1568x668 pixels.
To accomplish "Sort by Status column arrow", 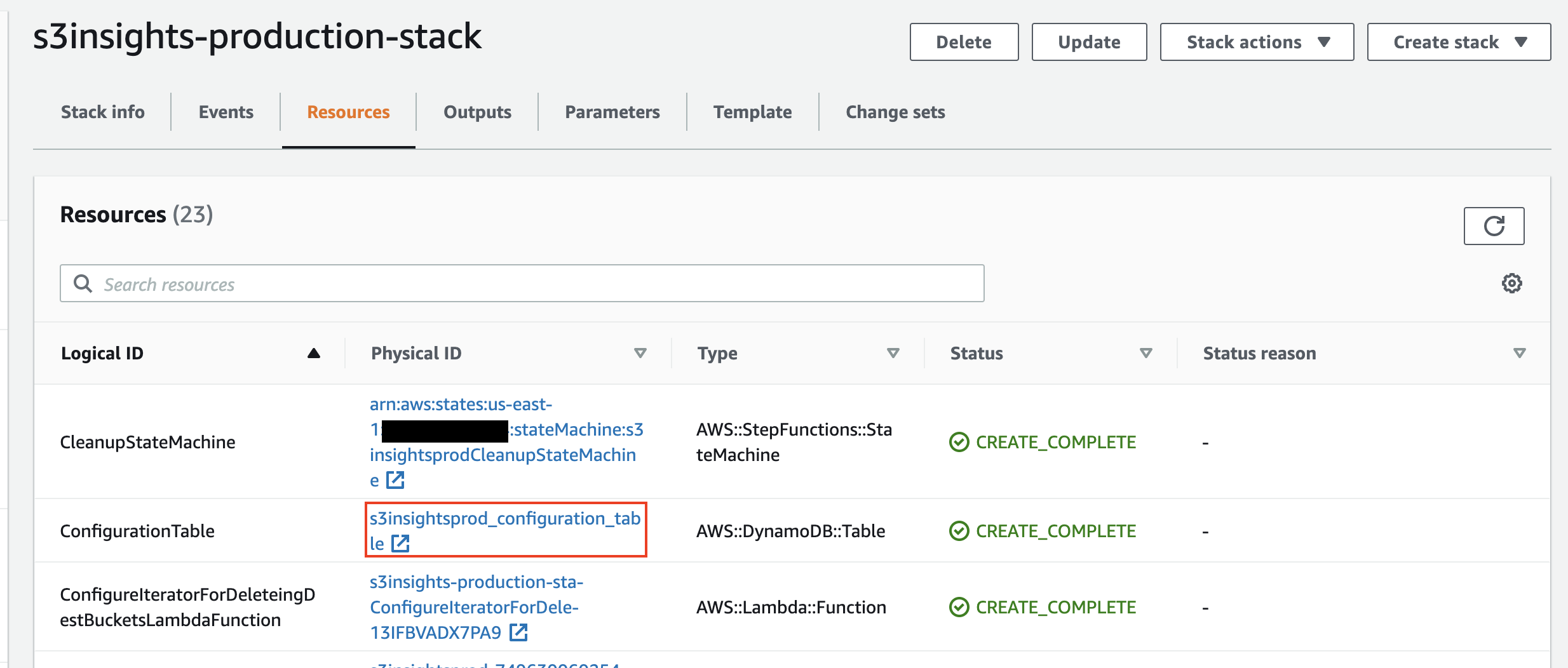I will [x=1146, y=353].
